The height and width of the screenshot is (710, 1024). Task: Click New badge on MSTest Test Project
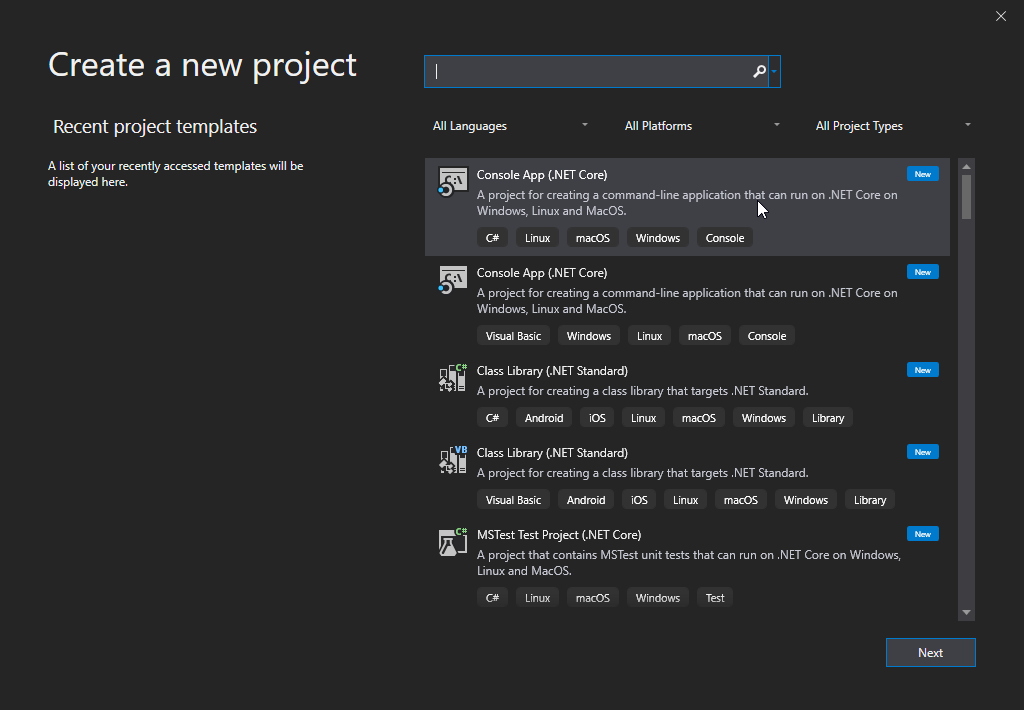tap(922, 534)
